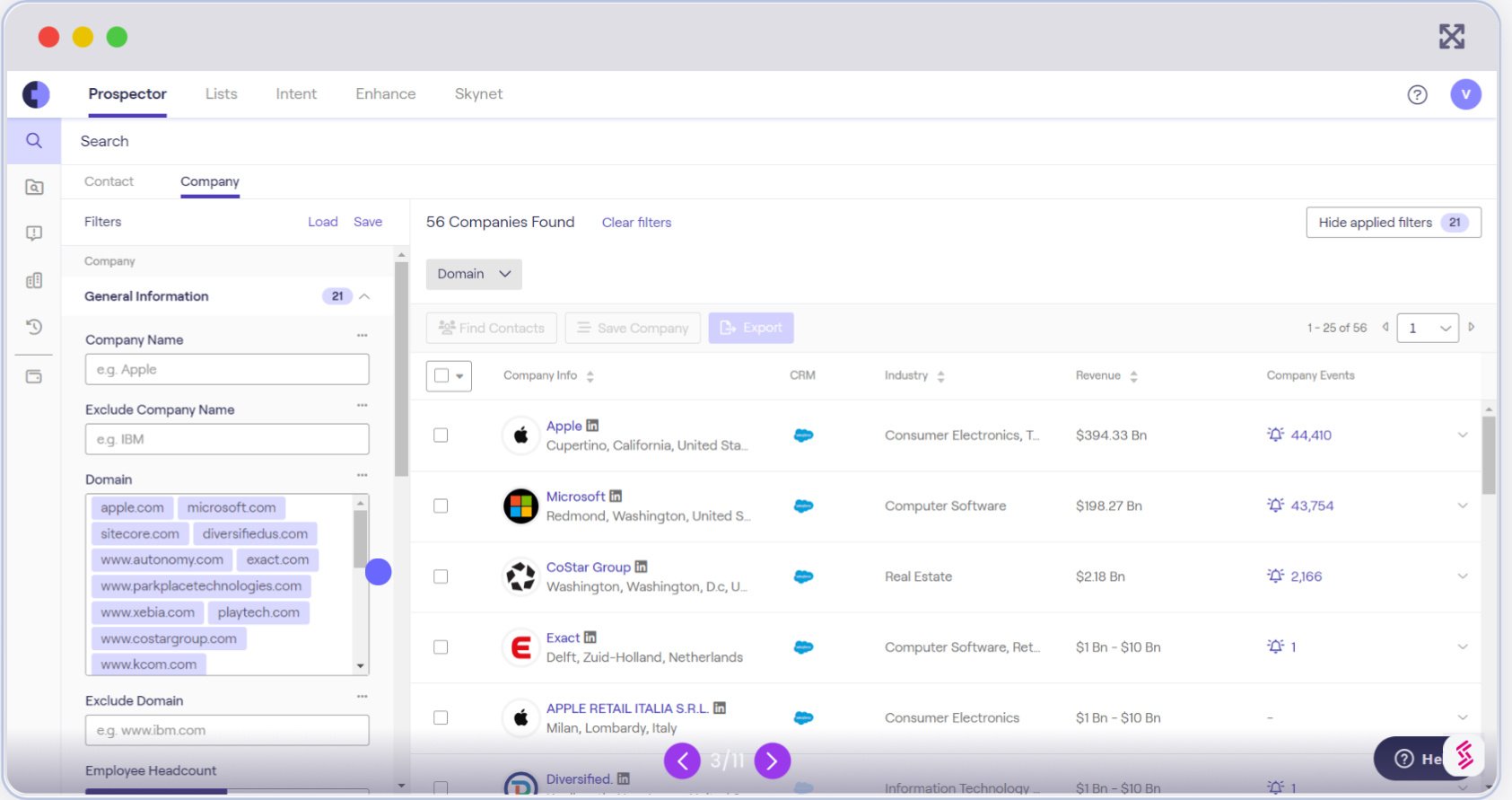The height and width of the screenshot is (800, 1512).
Task: Check the CoStar Group row checkbox
Action: pos(441,576)
